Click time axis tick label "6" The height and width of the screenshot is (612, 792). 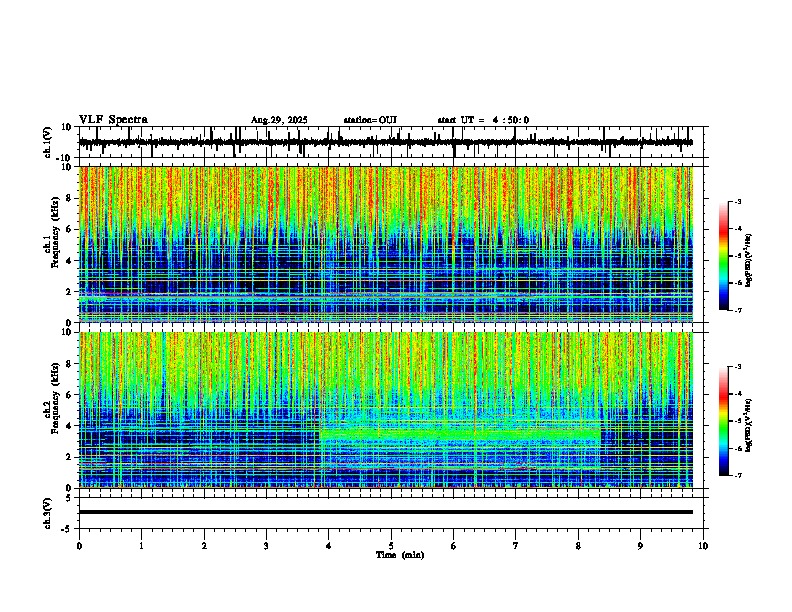454,546
